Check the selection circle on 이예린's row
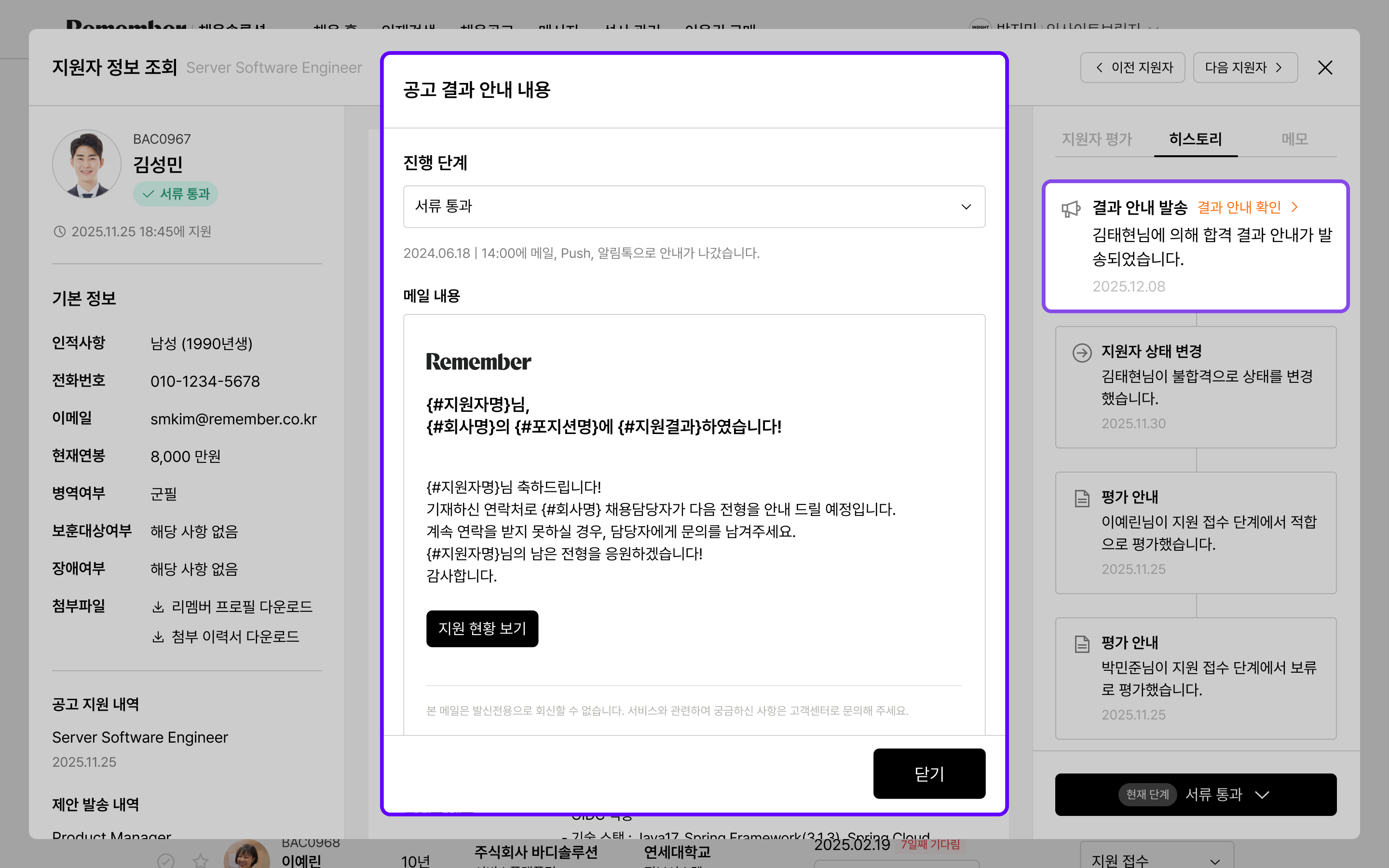1389x868 pixels. (x=166, y=861)
